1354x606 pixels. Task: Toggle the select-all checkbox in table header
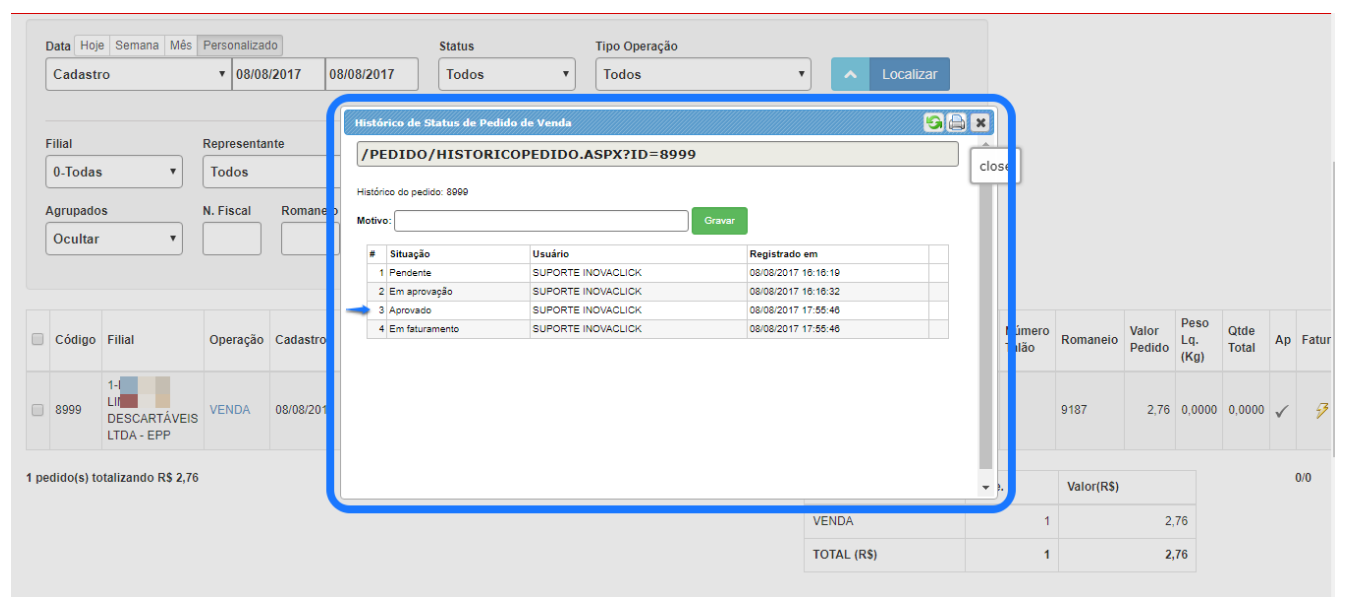point(38,340)
